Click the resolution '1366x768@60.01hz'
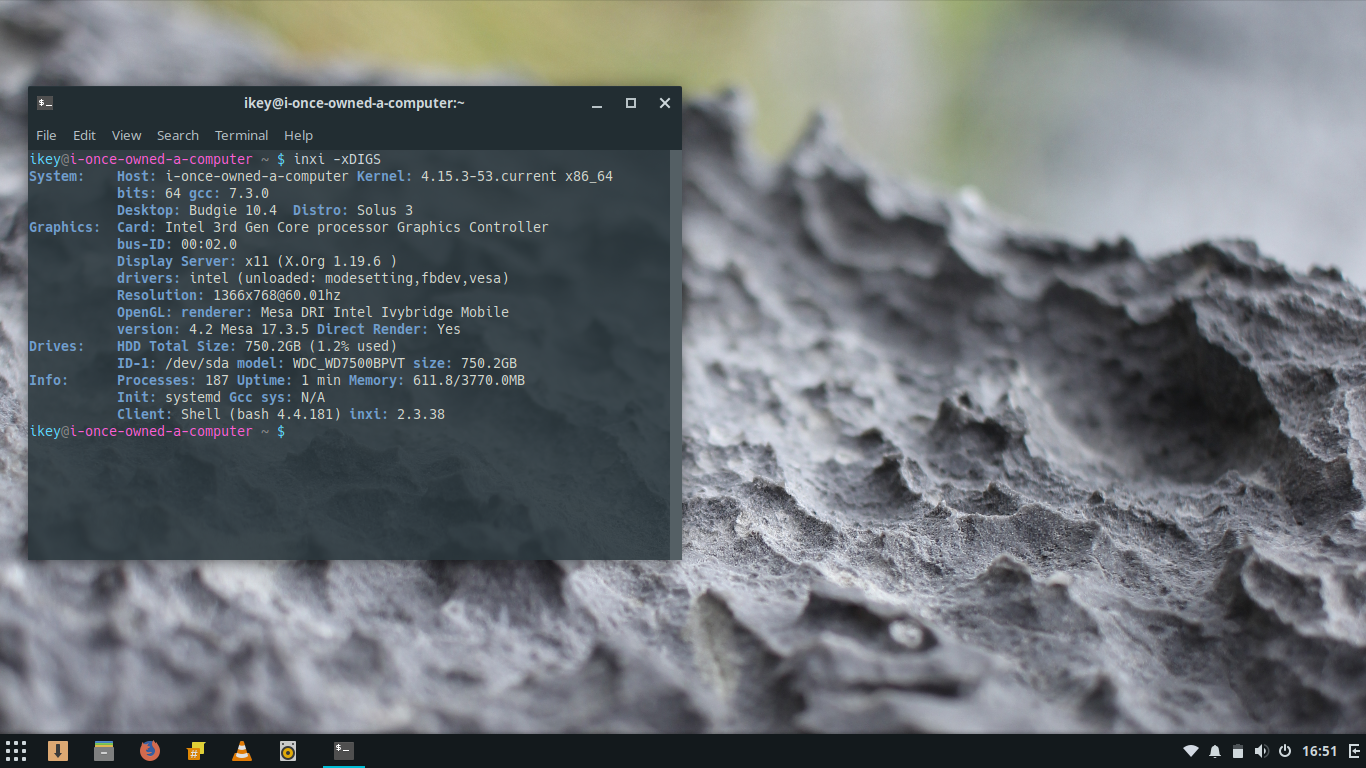Viewport: 1366px width, 768px height. click(x=277, y=295)
